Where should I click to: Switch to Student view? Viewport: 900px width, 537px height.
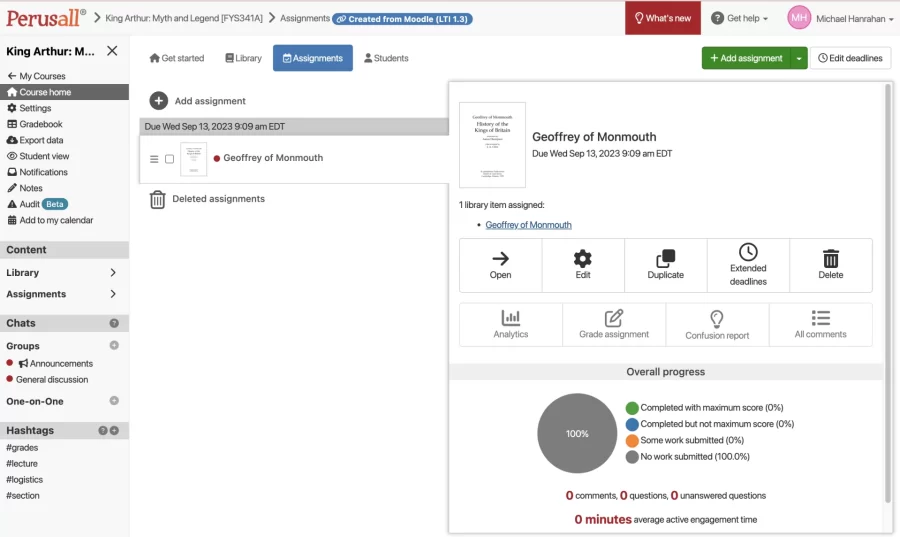(x=38, y=156)
